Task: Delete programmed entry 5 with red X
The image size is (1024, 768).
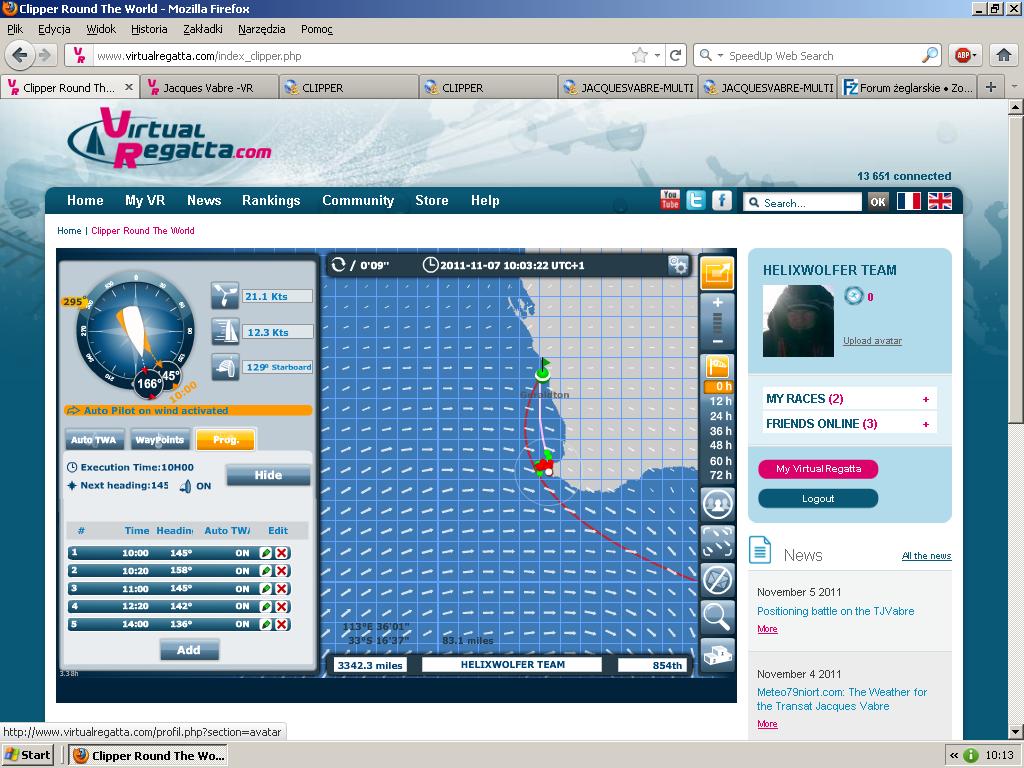Action: click(282, 625)
